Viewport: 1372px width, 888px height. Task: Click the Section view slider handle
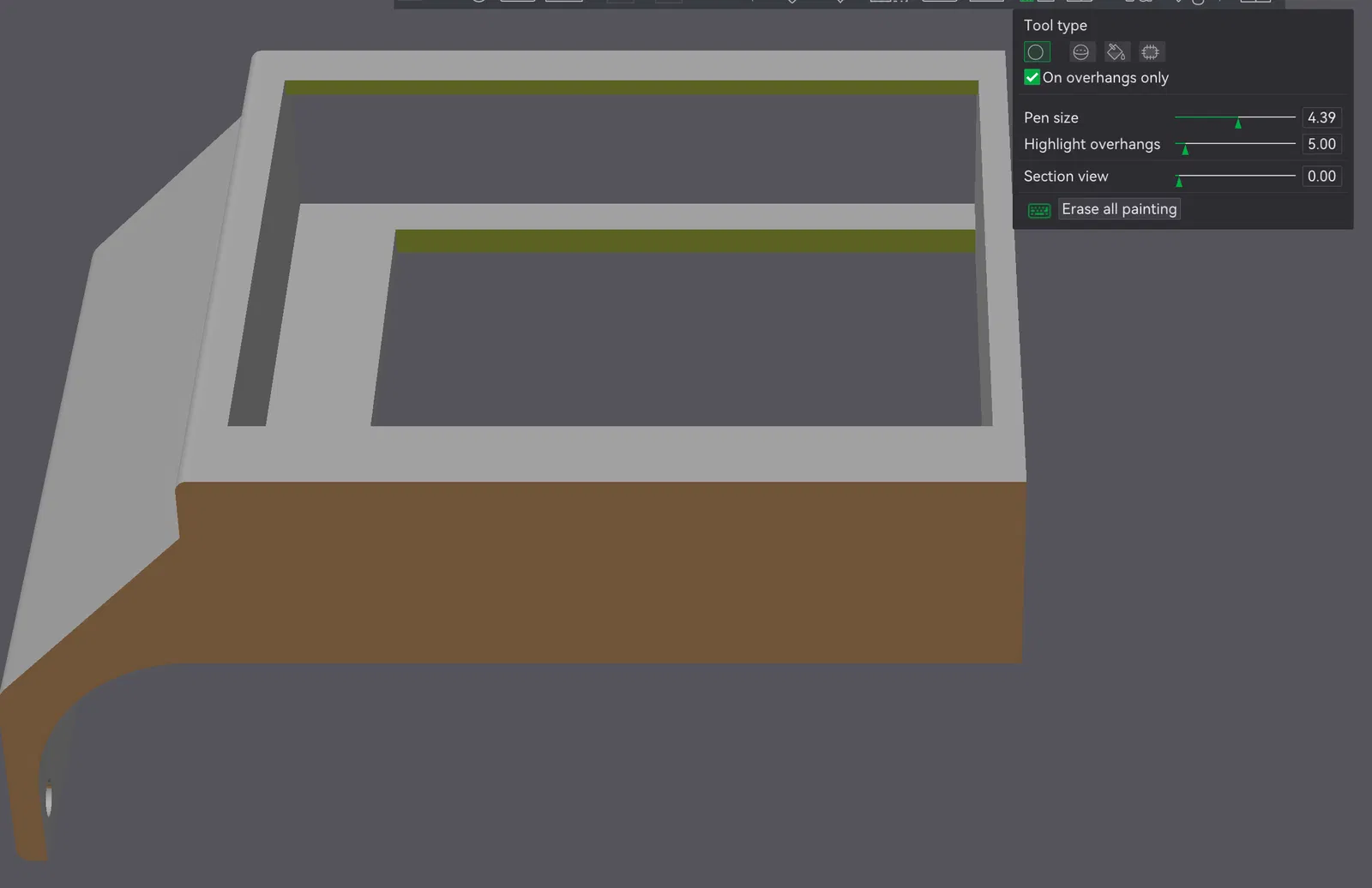coord(1179,181)
